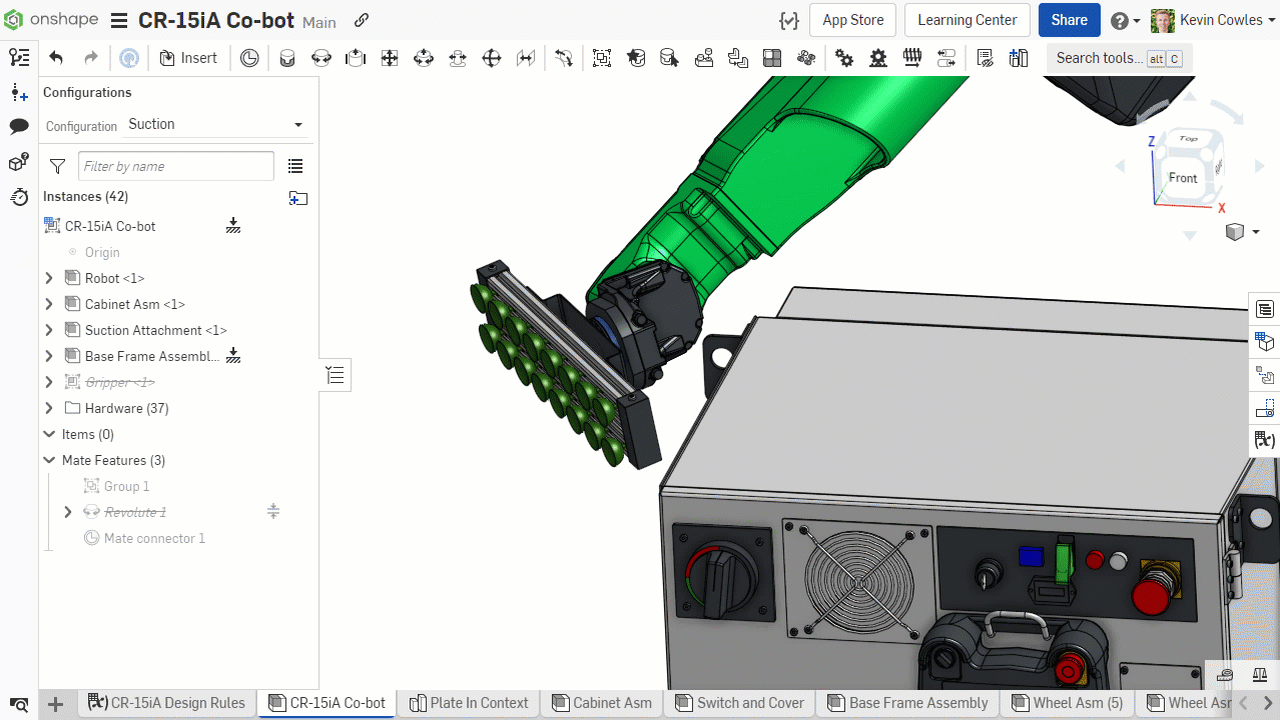Open the configuration cube icon in left sidebar
Viewport: 1280px width, 720px height.
click(x=19, y=162)
